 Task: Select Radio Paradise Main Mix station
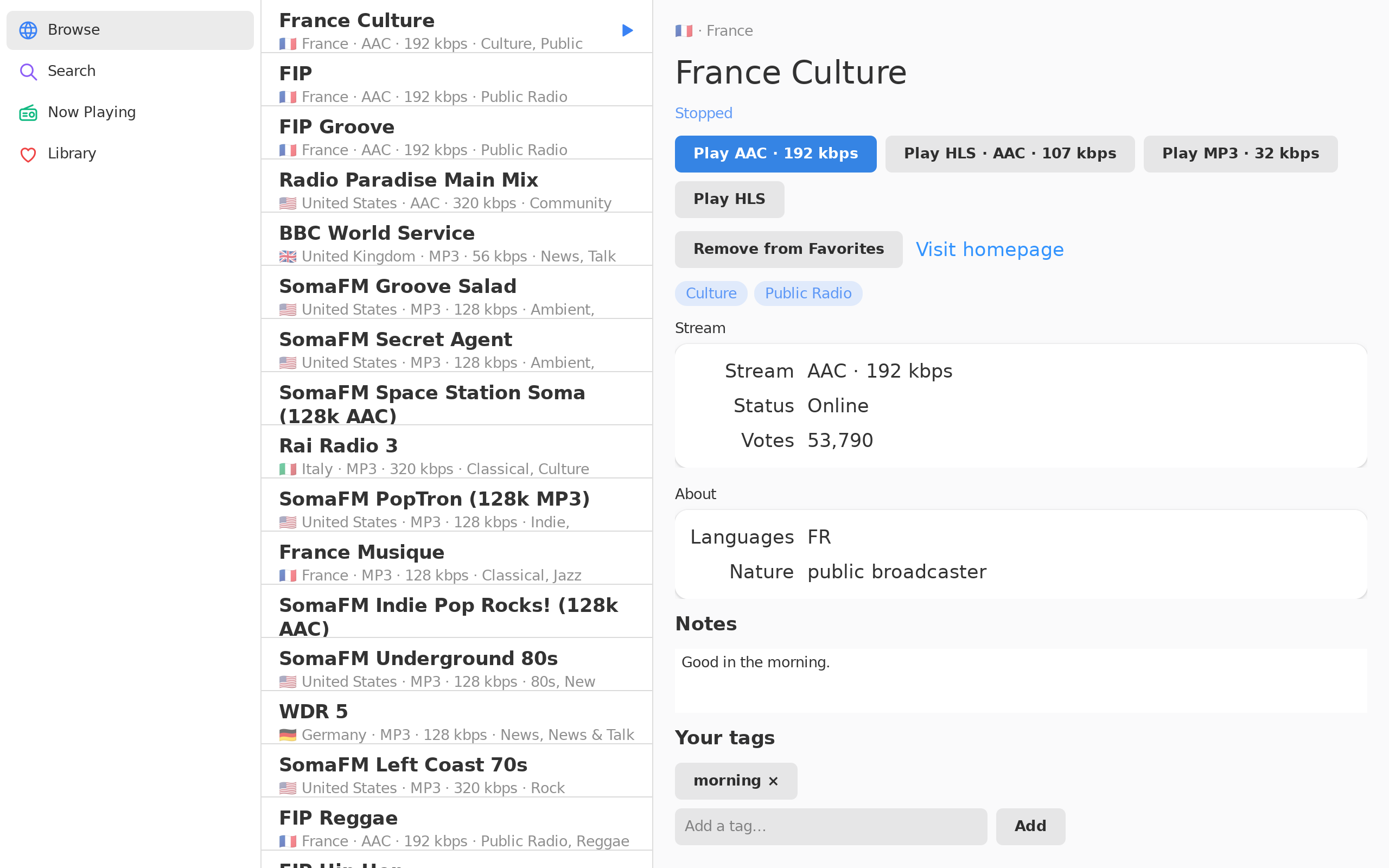[457, 186]
